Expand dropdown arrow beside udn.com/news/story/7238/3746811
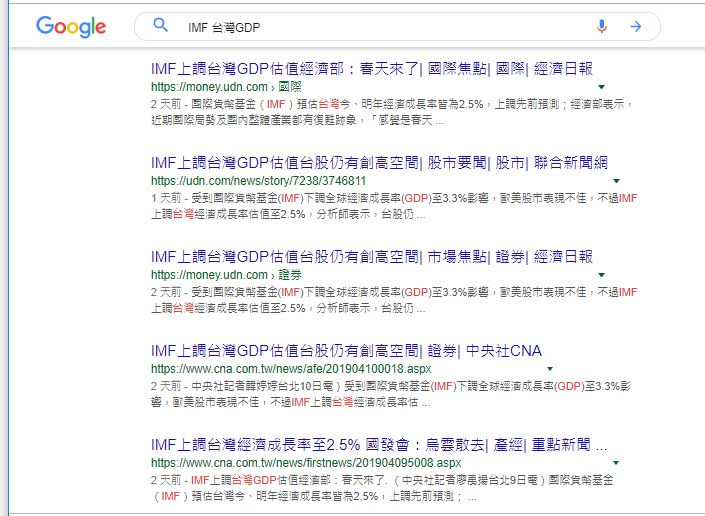Viewport: 705px width, 516px height. click(616, 181)
